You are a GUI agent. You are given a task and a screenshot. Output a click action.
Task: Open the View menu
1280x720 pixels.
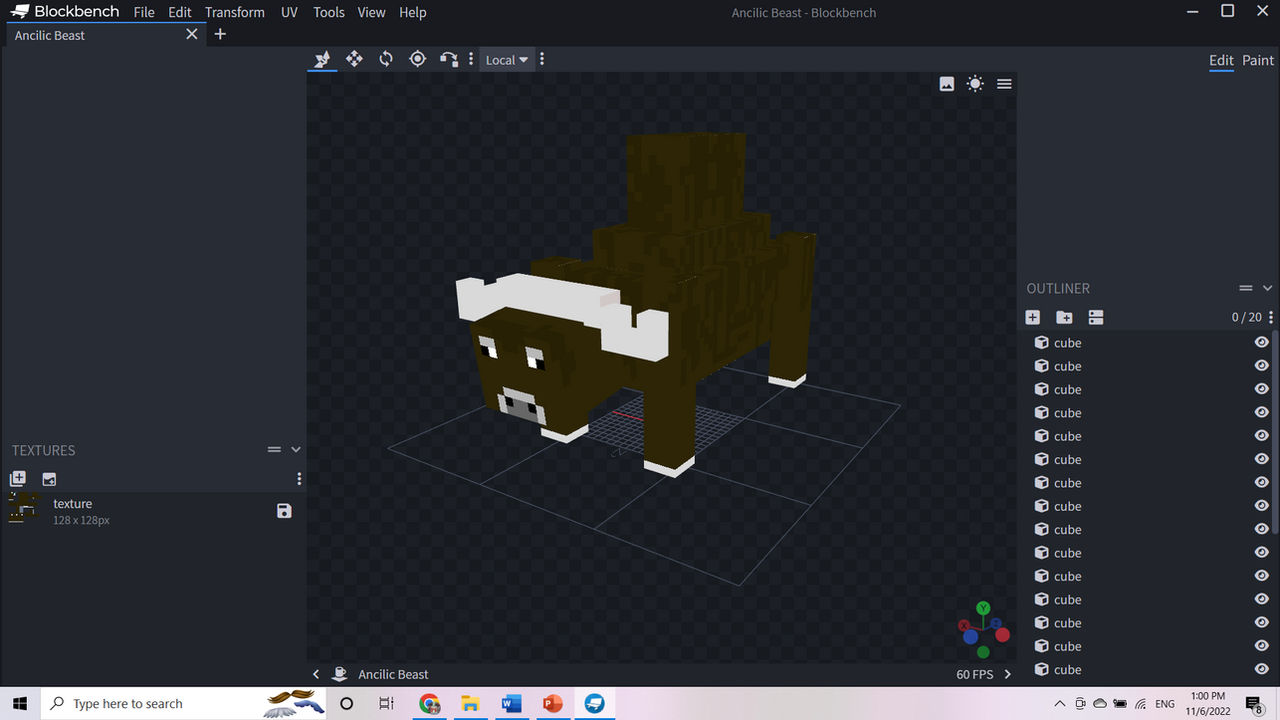371,12
